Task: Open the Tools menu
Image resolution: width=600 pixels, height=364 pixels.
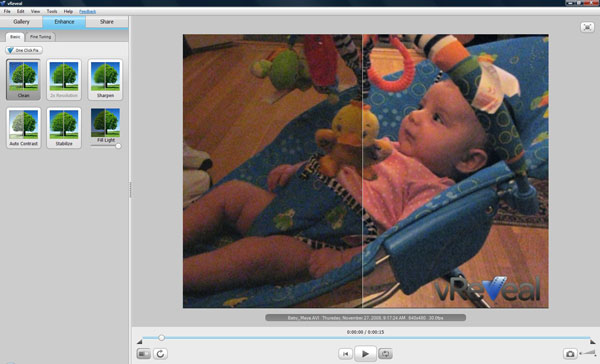Action: pyautogui.click(x=52, y=11)
